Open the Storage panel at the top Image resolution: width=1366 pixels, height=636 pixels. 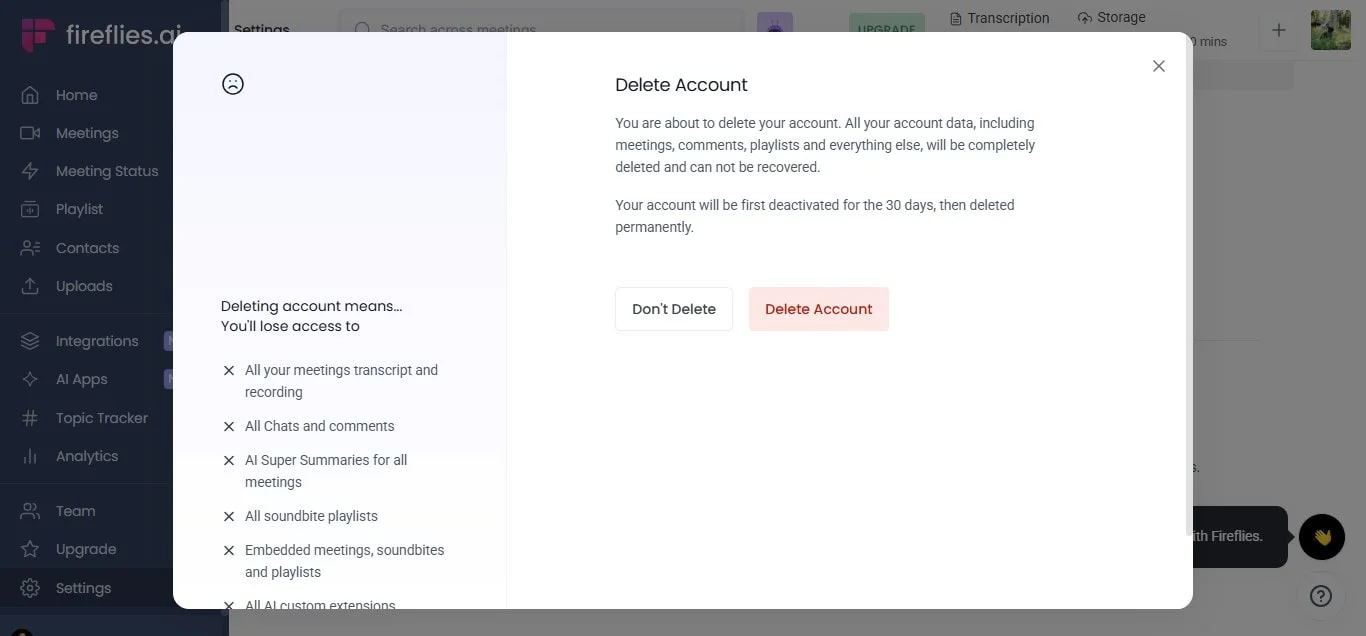(1111, 17)
